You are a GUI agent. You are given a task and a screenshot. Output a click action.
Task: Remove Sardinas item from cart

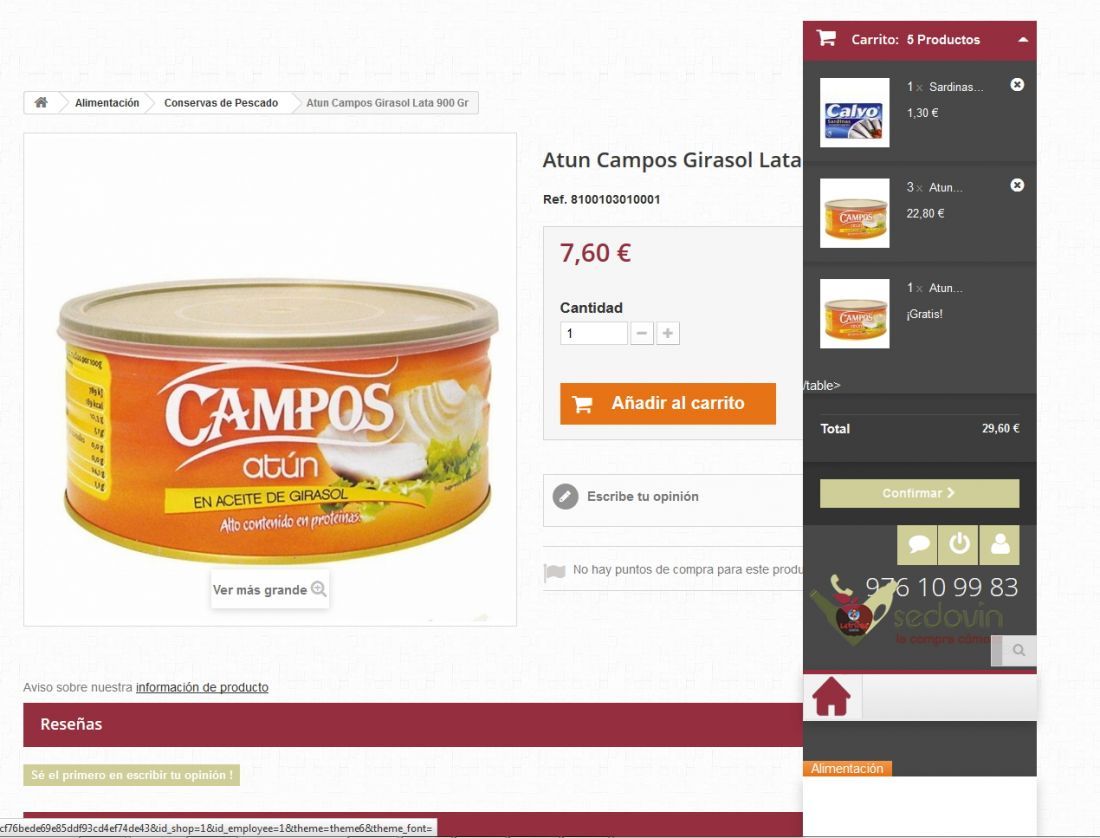coord(1017,85)
